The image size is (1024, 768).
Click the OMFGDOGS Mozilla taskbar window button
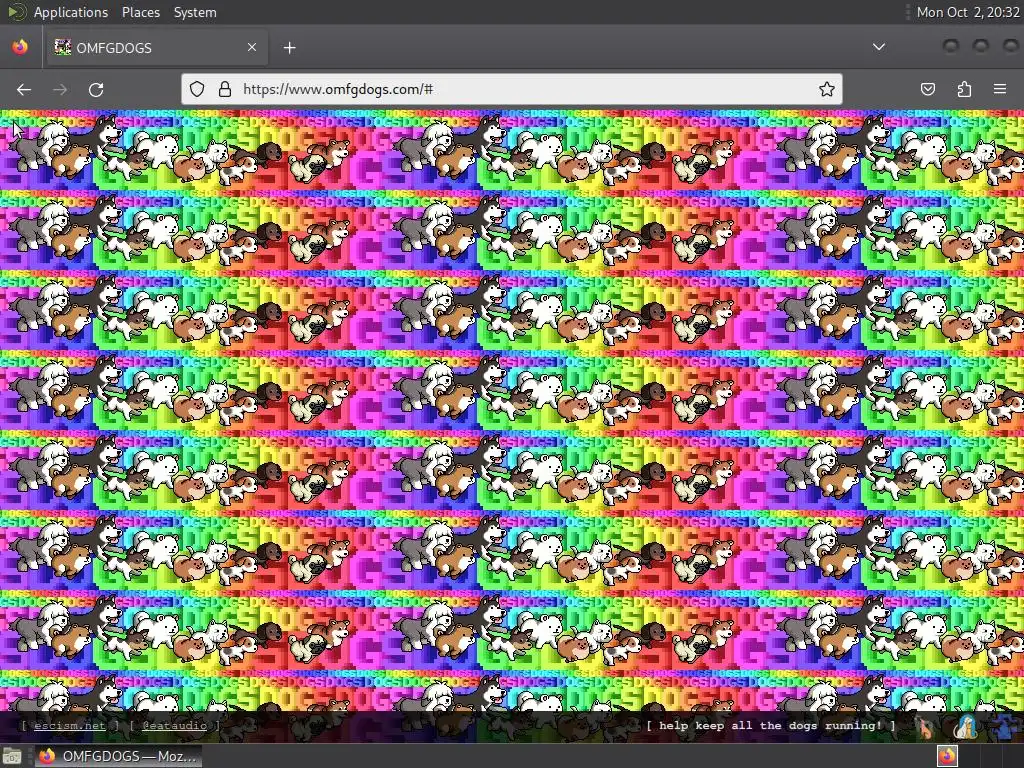tap(118, 756)
